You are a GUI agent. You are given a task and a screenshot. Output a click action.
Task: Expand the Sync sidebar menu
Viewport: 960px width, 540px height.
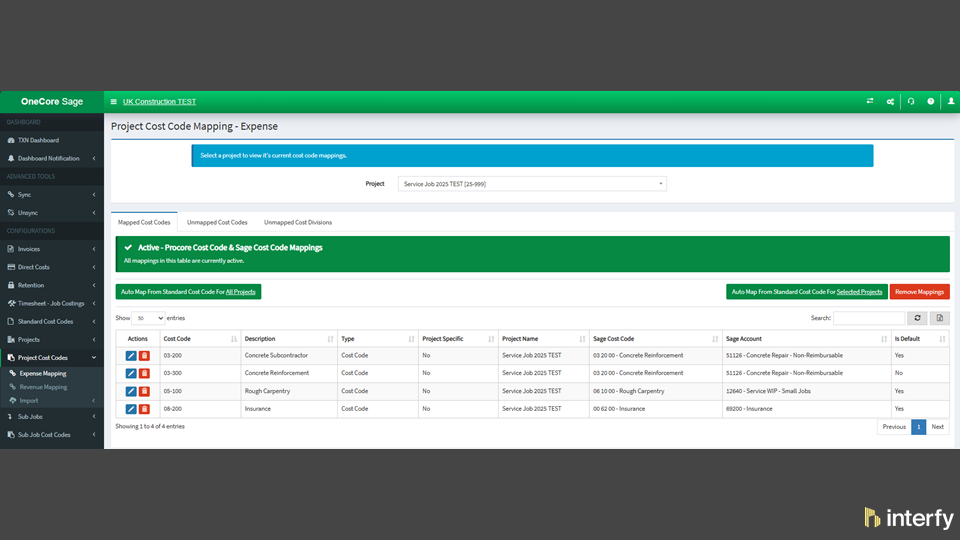[52, 195]
